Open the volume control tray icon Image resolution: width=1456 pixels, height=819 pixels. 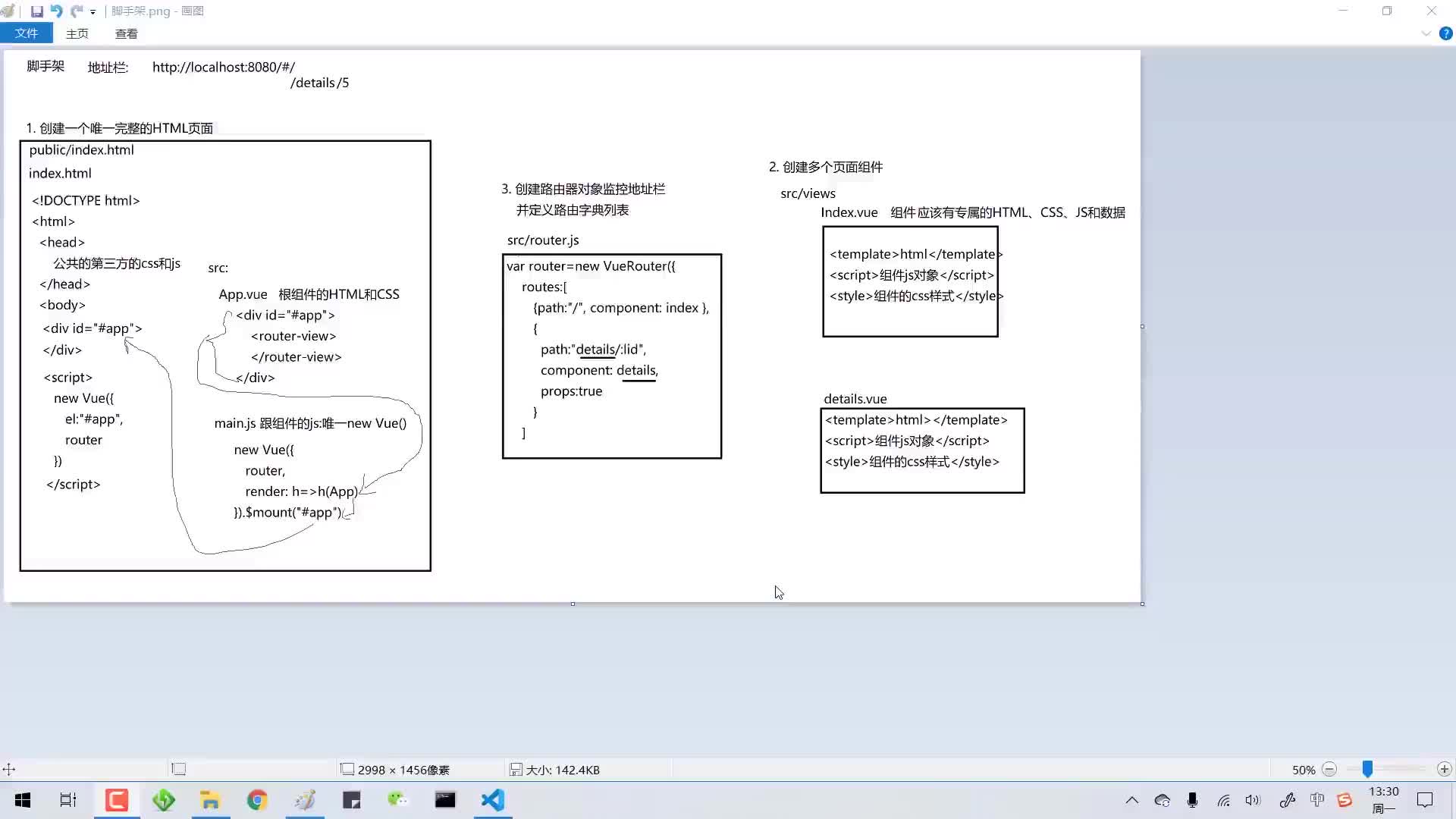click(x=1253, y=800)
